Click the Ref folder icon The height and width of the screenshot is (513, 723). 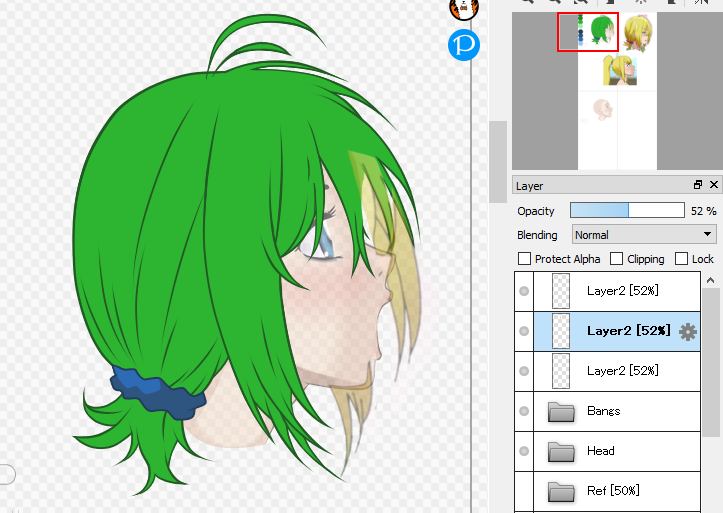[x=565, y=491]
